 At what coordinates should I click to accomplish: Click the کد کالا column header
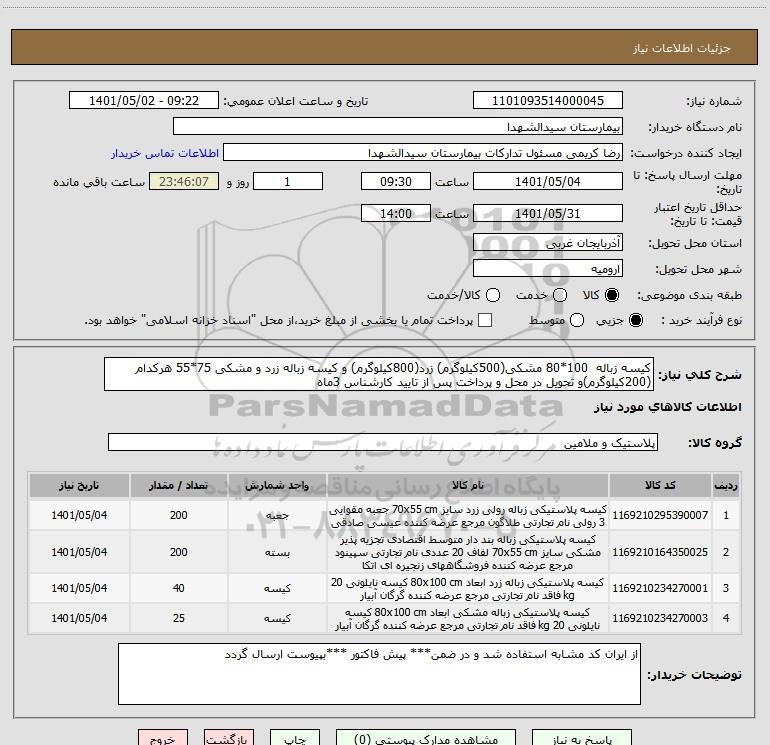(658, 485)
